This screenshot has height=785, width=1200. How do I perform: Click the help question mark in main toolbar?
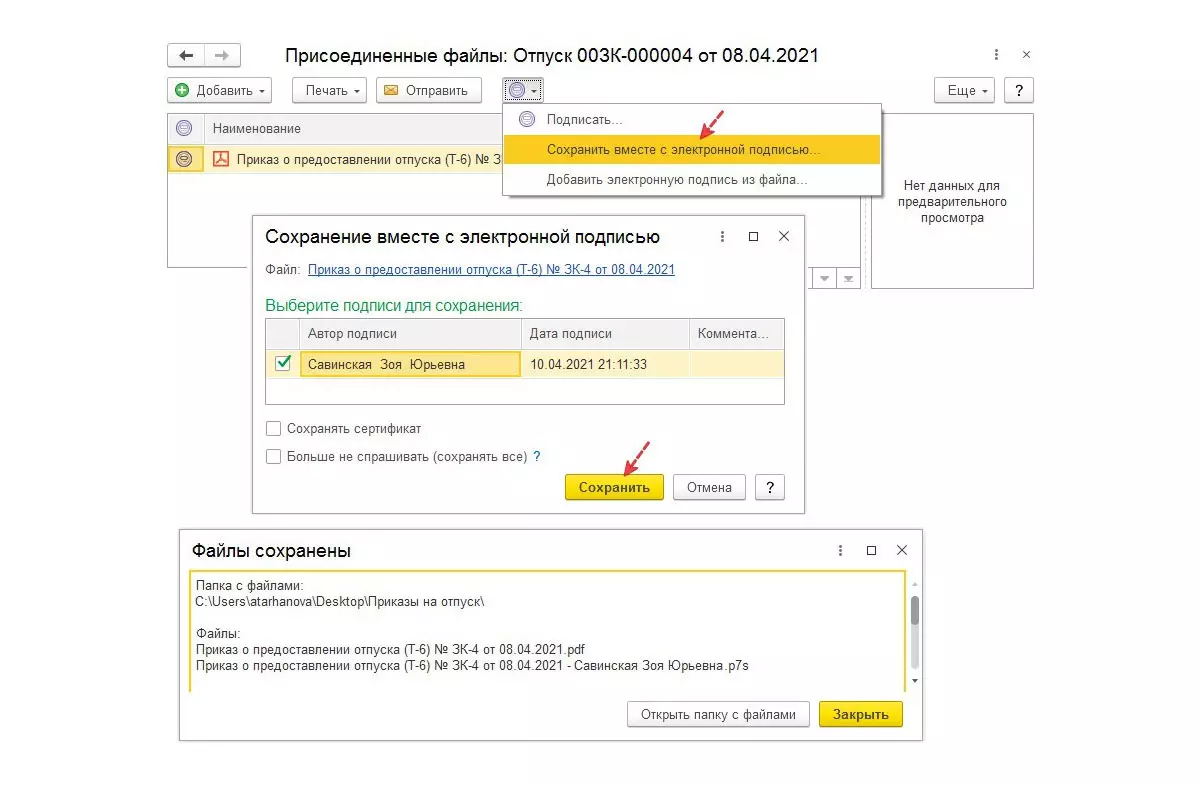(x=1018, y=90)
